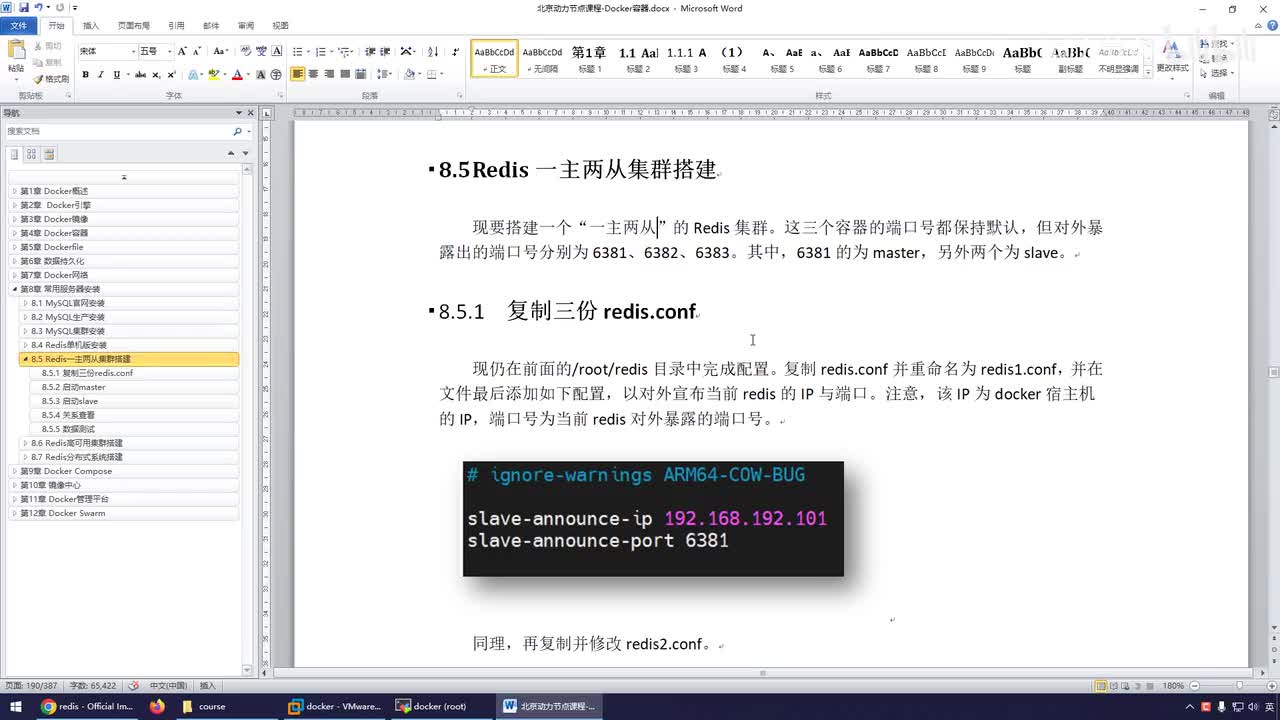Screen dimensions: 1280x720
Task: Click the Firefox icon in taskbar
Action: (x=157, y=706)
